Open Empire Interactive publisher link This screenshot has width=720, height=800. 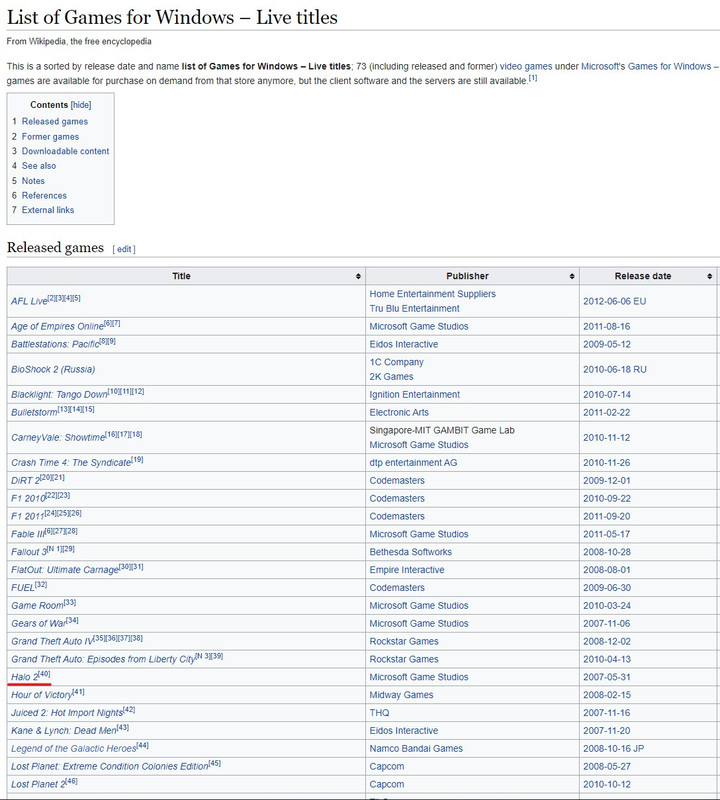click(x=407, y=570)
